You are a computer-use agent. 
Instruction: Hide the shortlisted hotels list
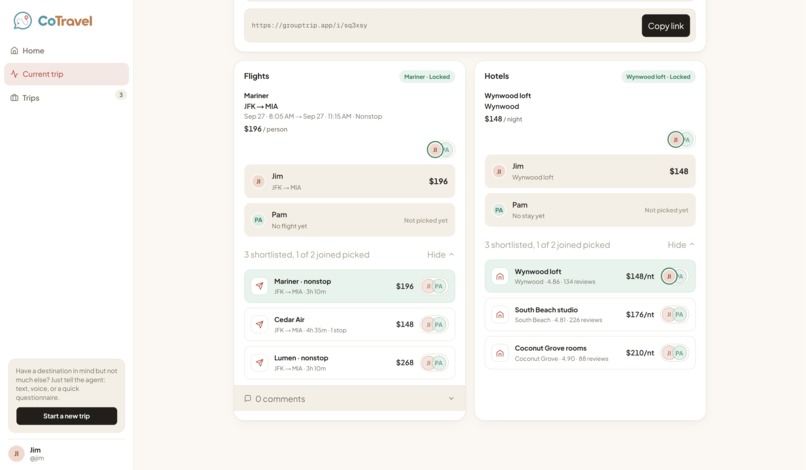[x=681, y=245]
